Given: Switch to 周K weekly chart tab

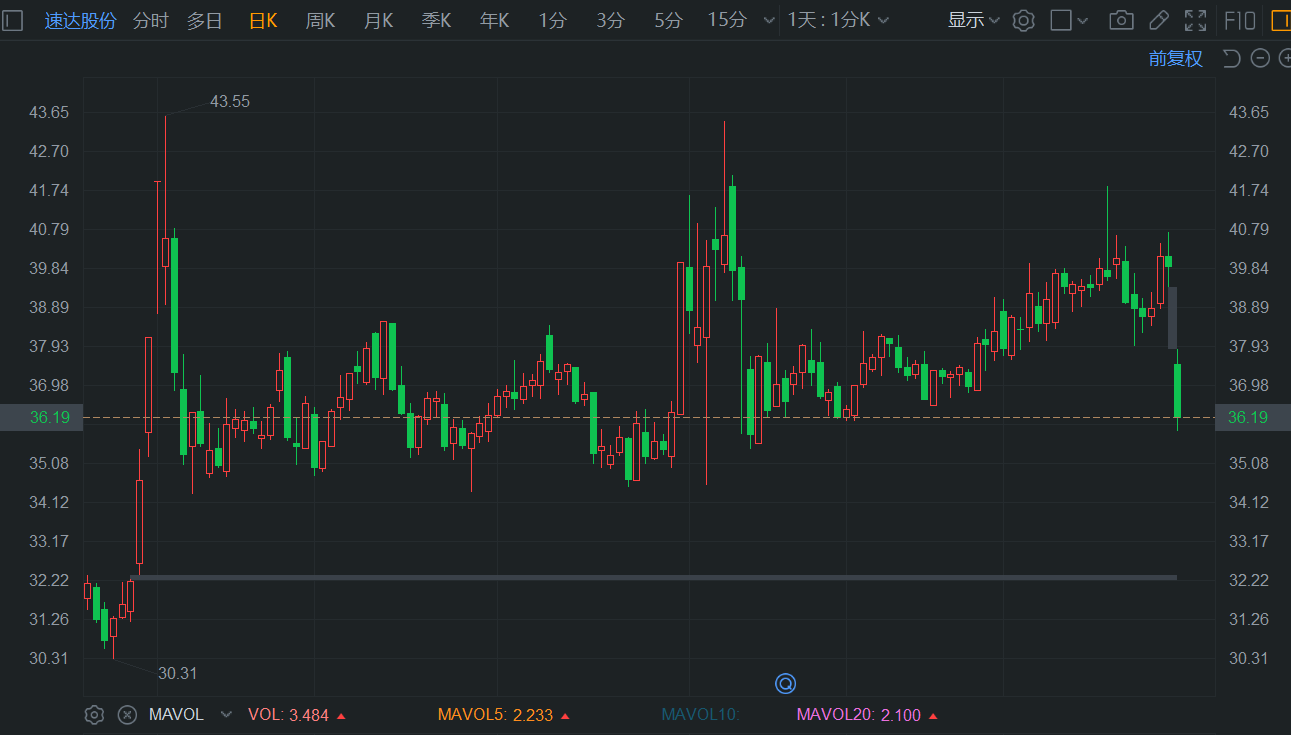Looking at the screenshot, I should [320, 20].
